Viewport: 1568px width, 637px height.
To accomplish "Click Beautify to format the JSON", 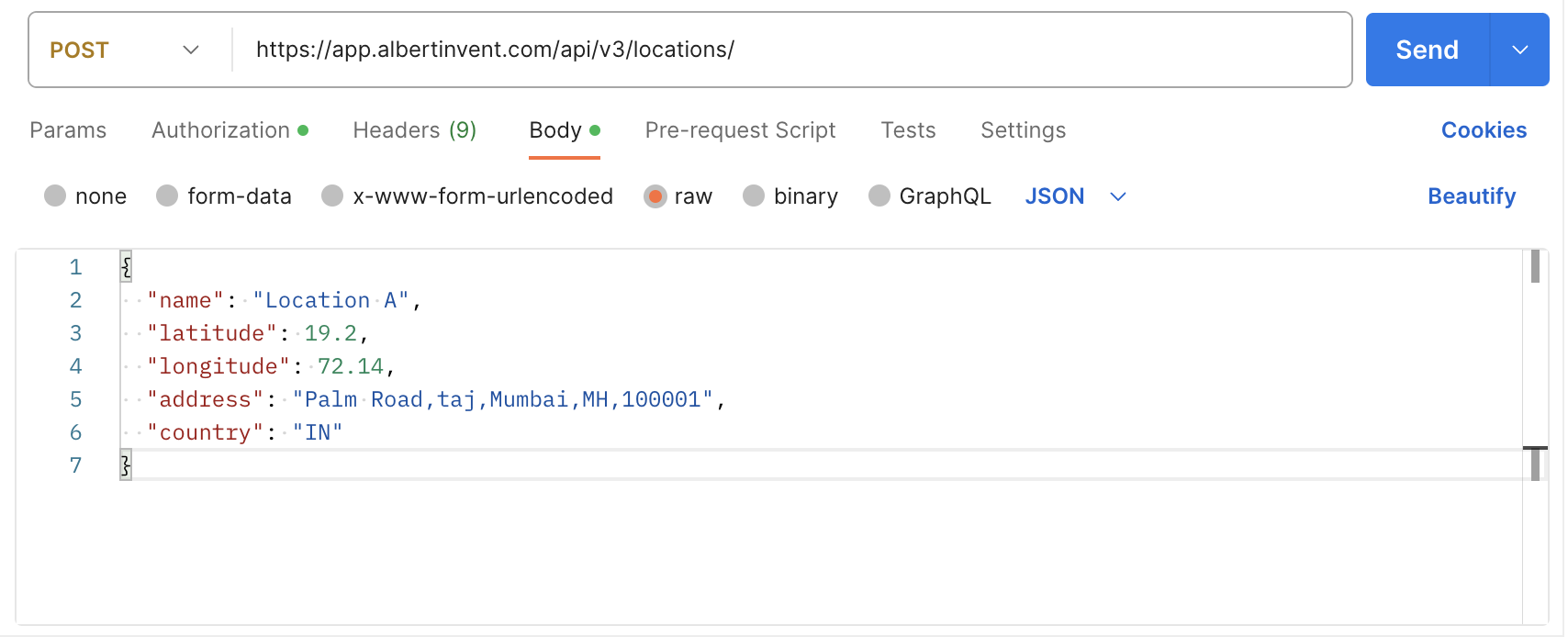I will [1471, 196].
